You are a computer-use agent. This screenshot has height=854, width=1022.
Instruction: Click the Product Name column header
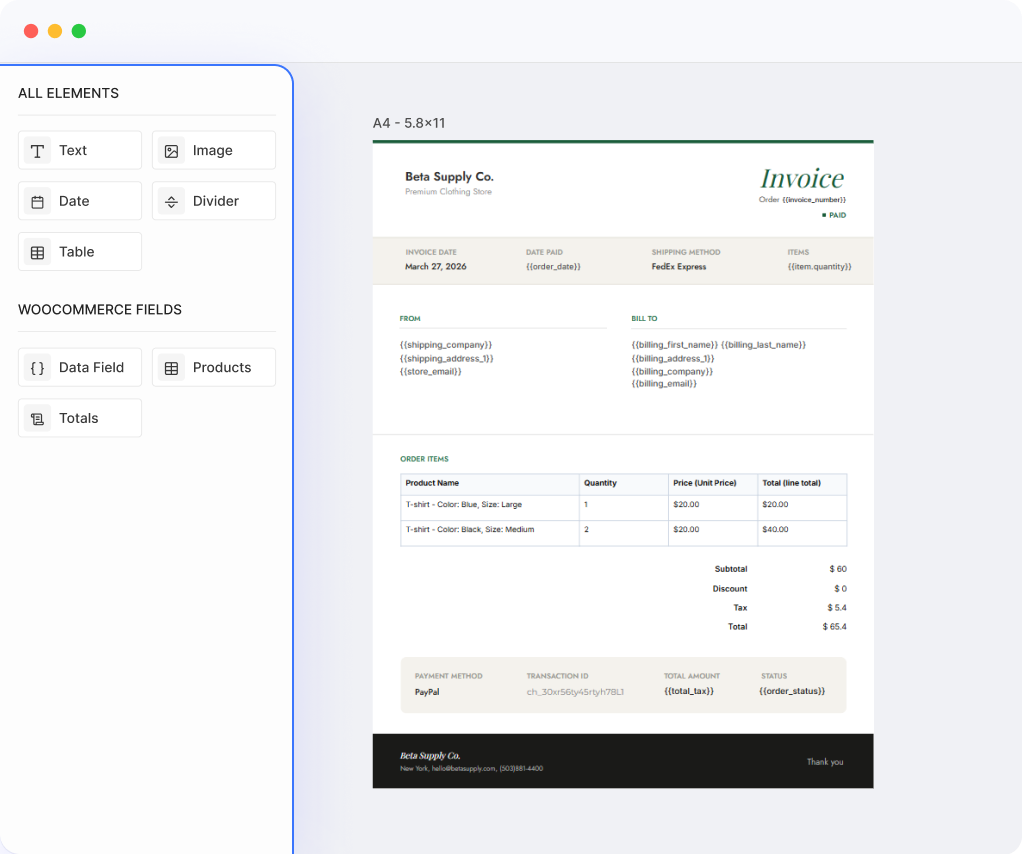click(432, 483)
